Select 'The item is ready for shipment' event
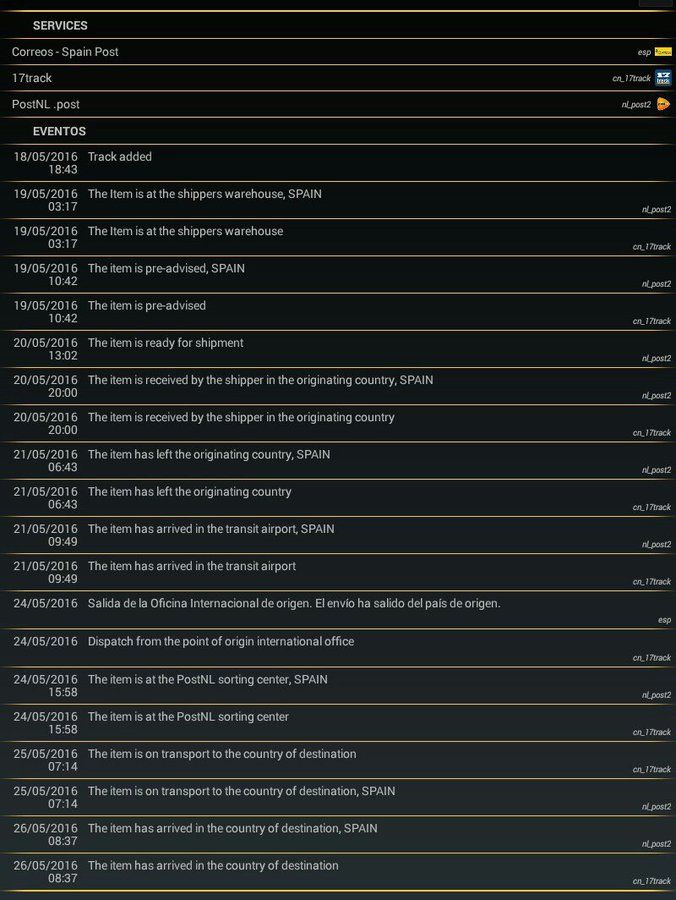Screen dimensions: 676x900 coord(338,350)
